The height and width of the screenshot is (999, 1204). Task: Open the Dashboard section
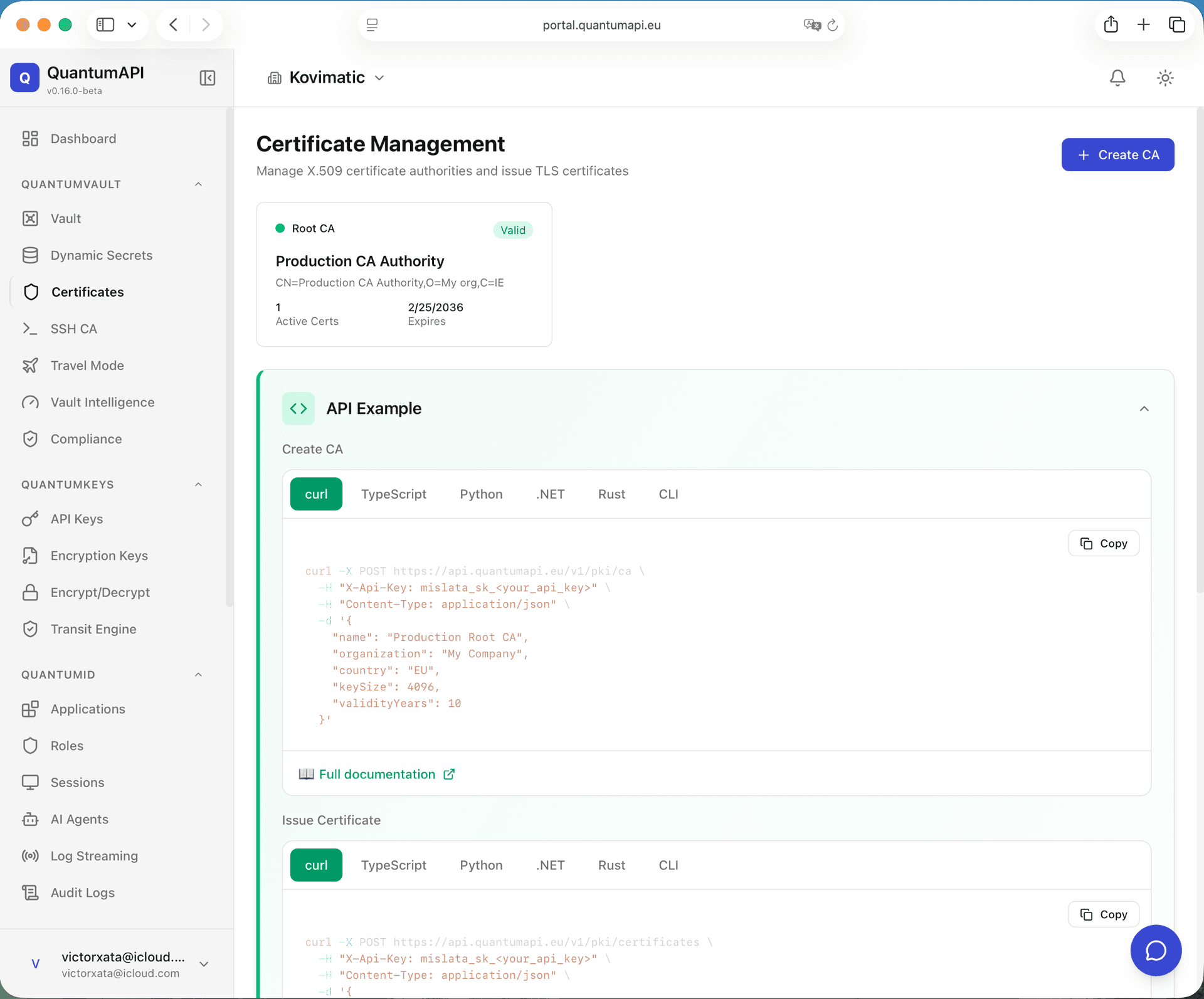click(82, 139)
